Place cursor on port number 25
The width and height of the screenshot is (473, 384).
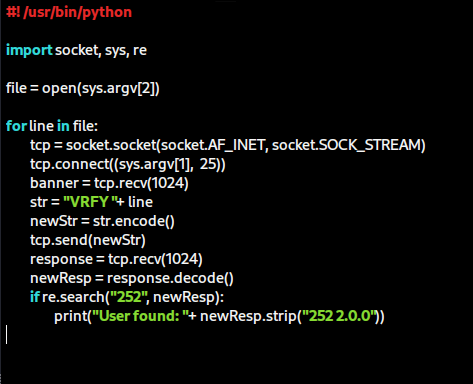coord(208,164)
